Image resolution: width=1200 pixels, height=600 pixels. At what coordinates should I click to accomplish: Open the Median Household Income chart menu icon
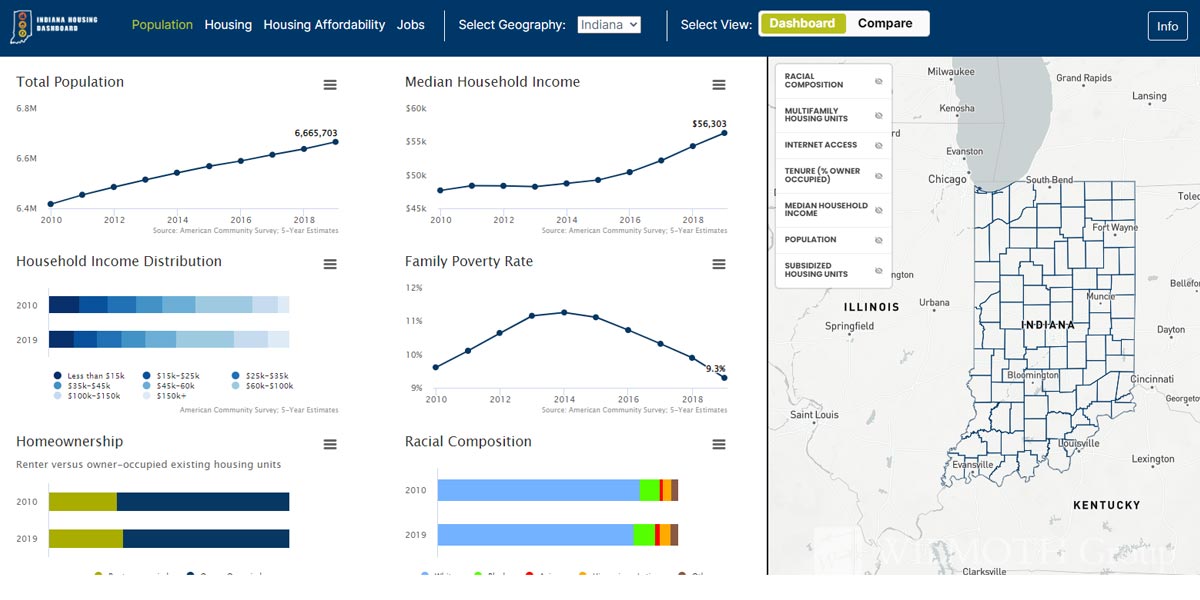[x=718, y=85]
